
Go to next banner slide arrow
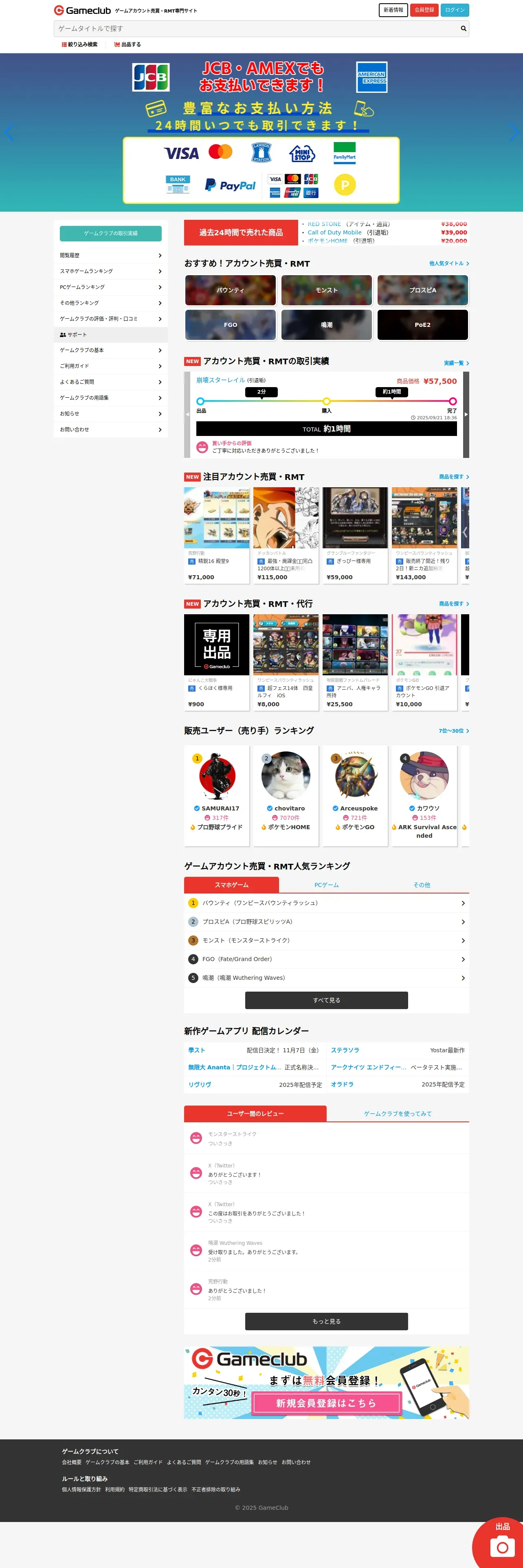tap(514, 133)
